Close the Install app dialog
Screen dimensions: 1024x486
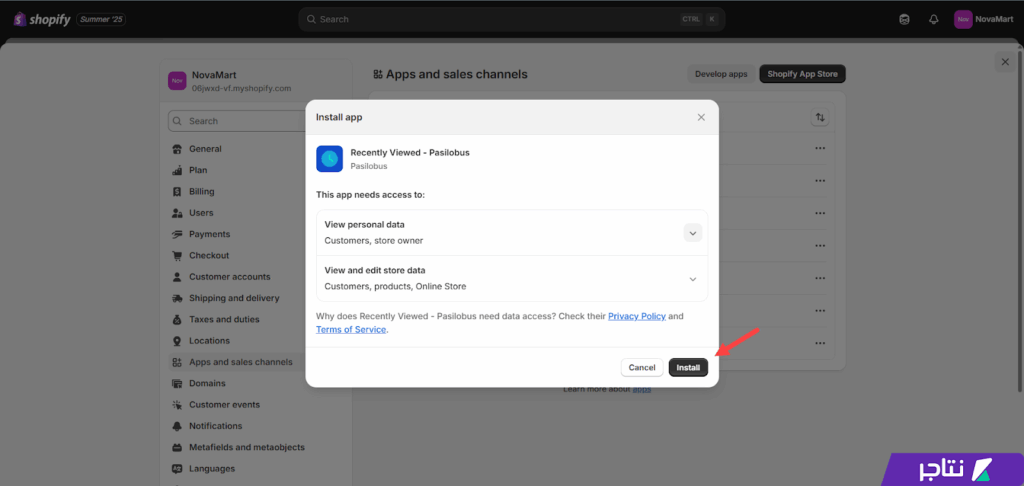tap(701, 118)
